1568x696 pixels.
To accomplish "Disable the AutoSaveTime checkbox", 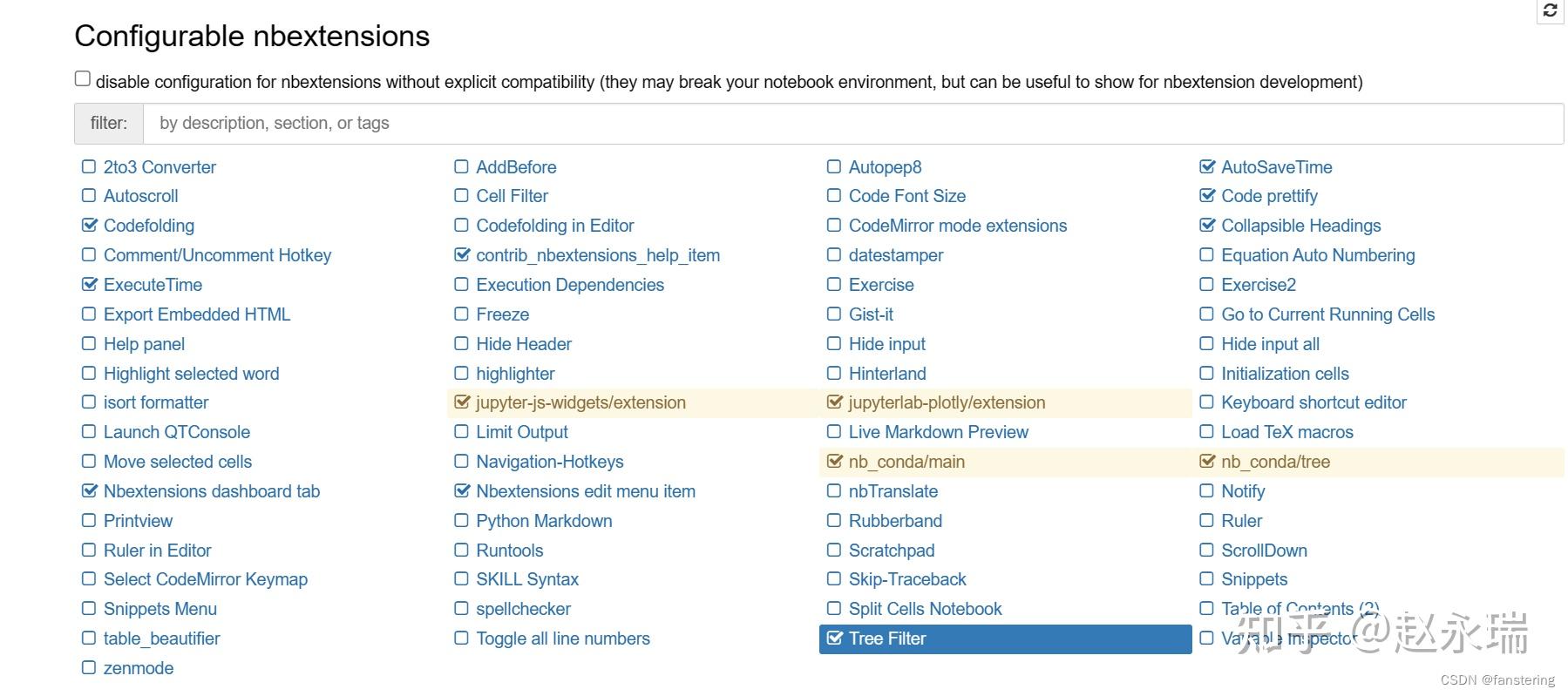I will pos(1207,166).
